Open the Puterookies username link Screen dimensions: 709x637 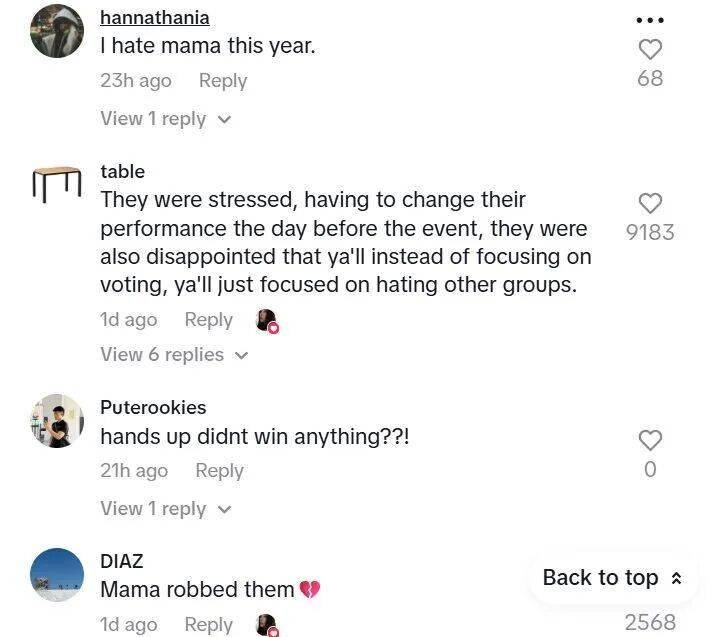coord(153,407)
